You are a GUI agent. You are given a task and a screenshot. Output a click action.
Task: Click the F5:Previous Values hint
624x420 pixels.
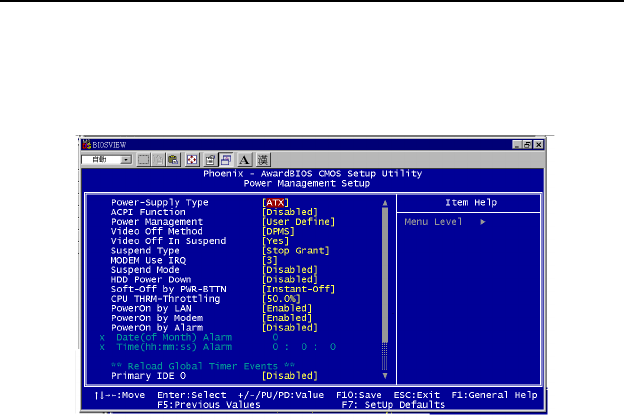coord(209,404)
